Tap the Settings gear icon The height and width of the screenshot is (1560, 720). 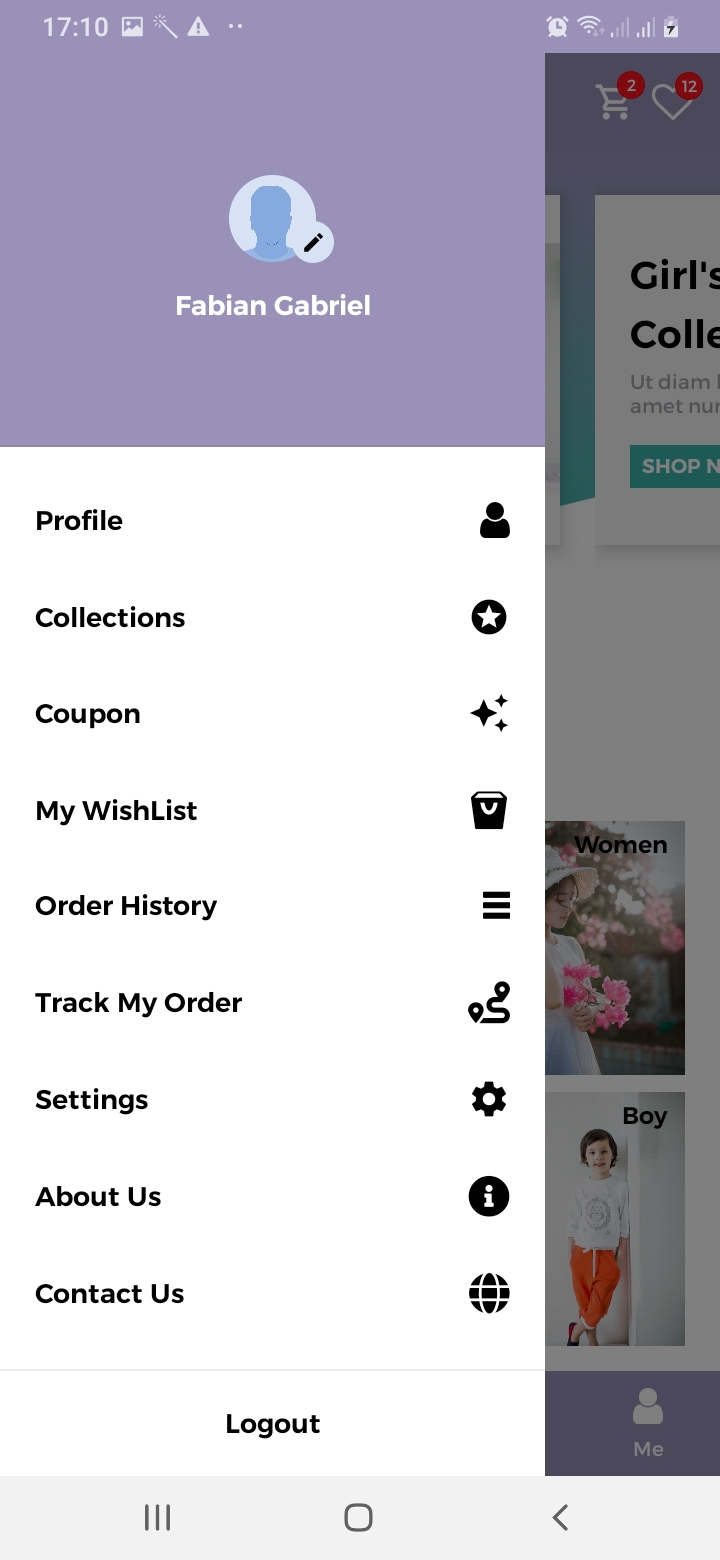(x=489, y=1100)
